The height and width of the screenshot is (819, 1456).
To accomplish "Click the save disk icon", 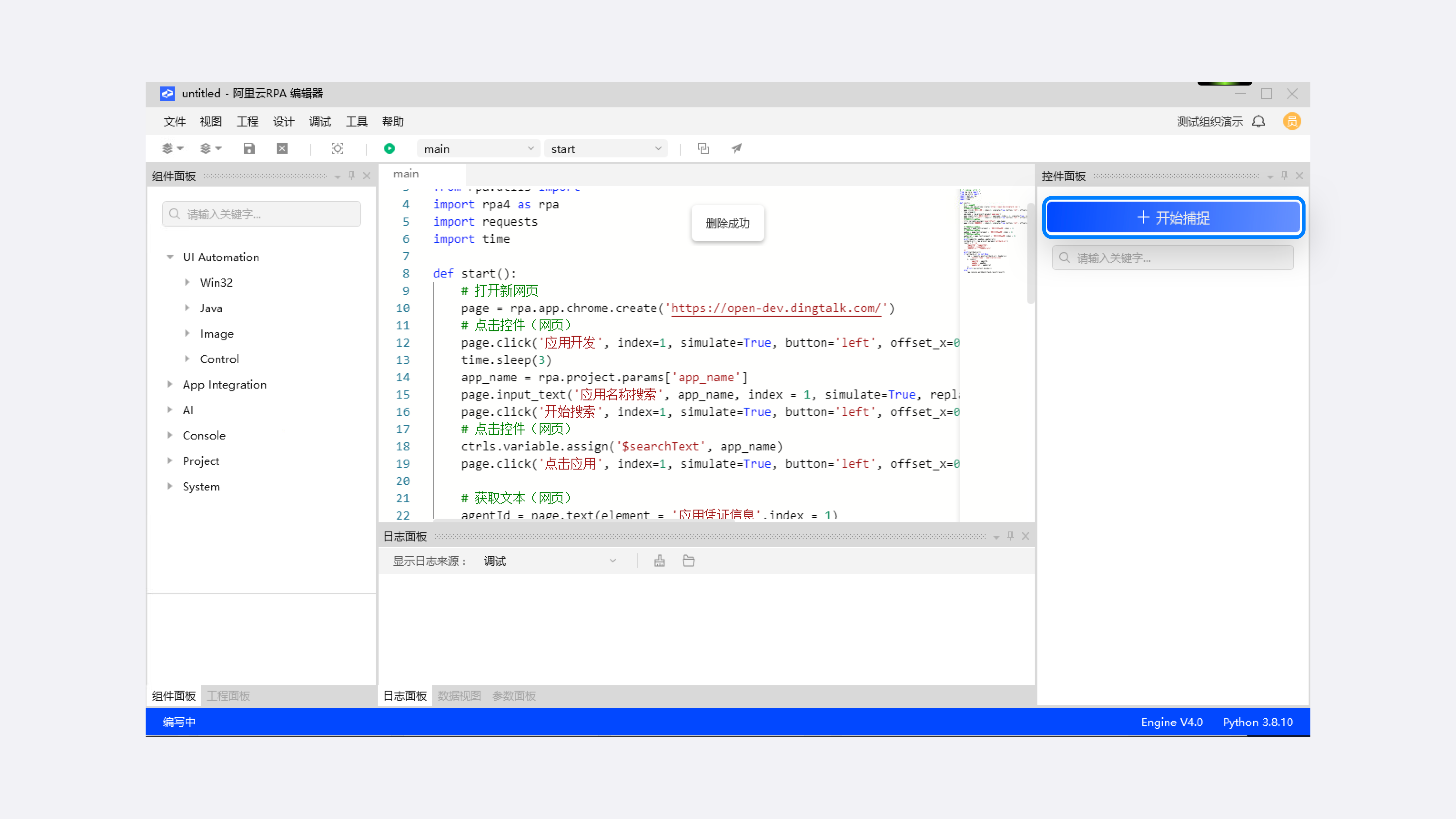I will [249, 149].
